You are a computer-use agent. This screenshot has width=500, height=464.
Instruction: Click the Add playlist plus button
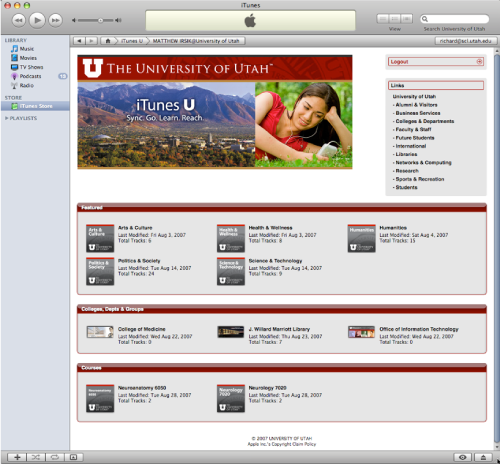17,457
